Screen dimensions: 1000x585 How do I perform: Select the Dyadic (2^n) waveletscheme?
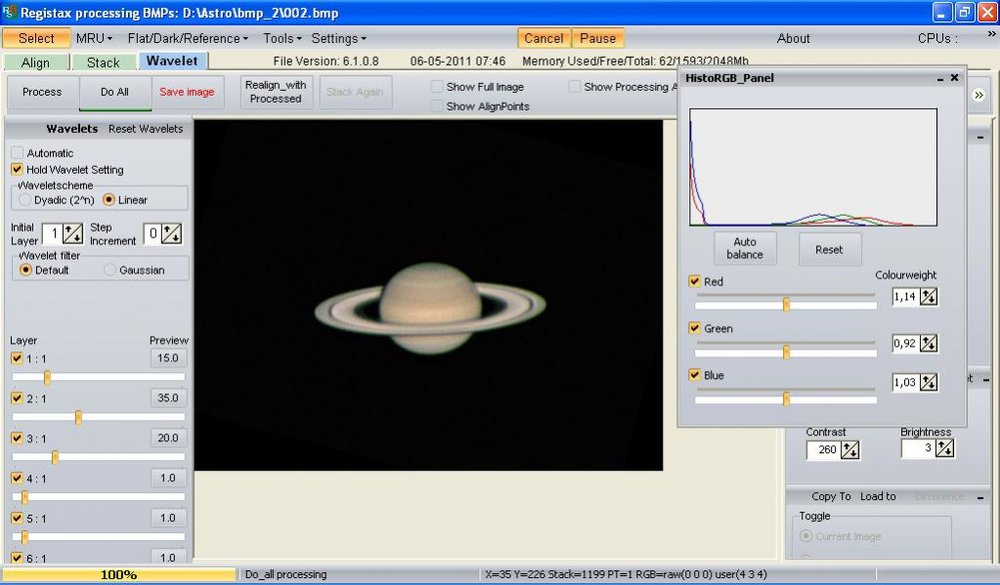point(25,200)
